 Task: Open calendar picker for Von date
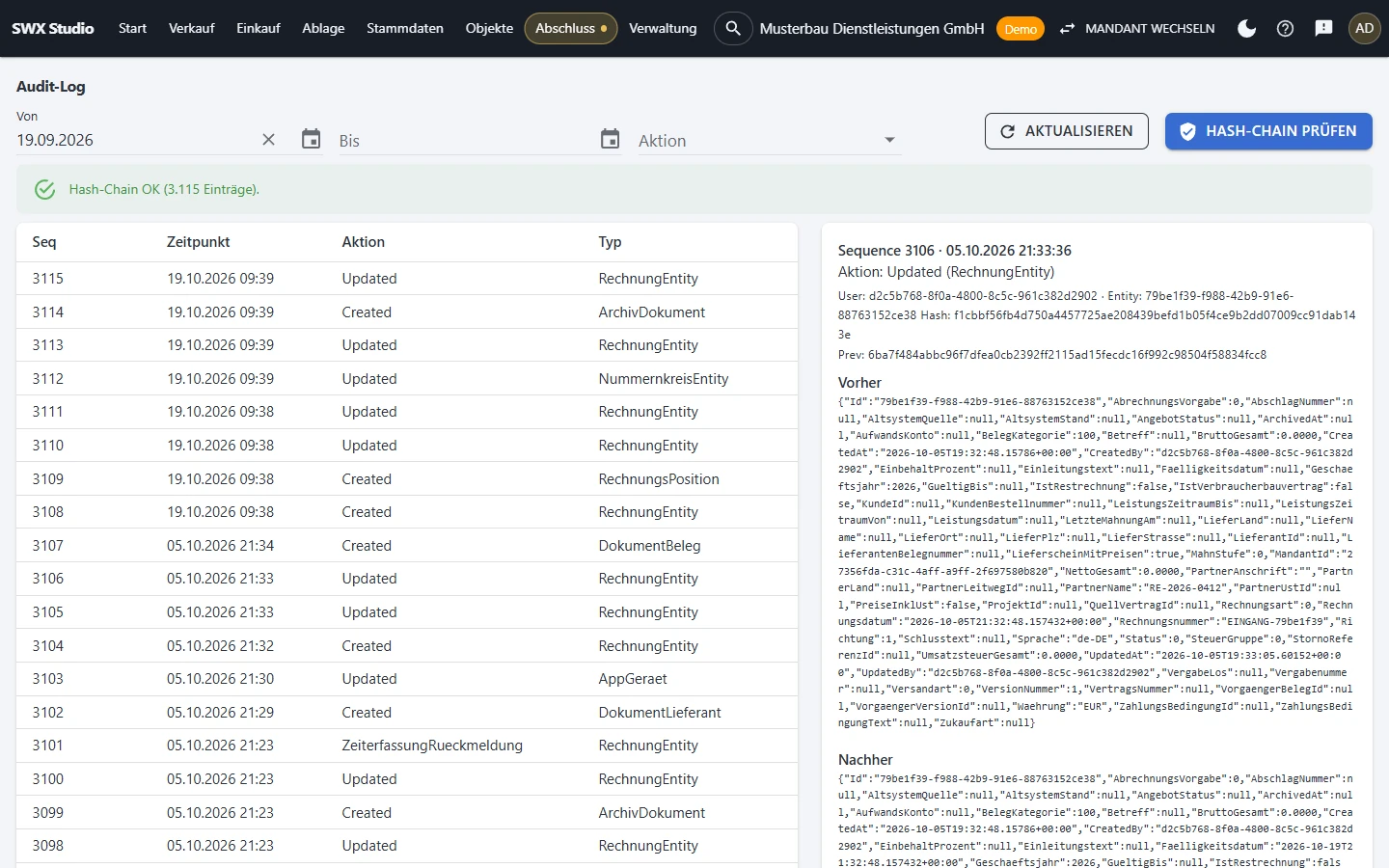pyautogui.click(x=311, y=140)
